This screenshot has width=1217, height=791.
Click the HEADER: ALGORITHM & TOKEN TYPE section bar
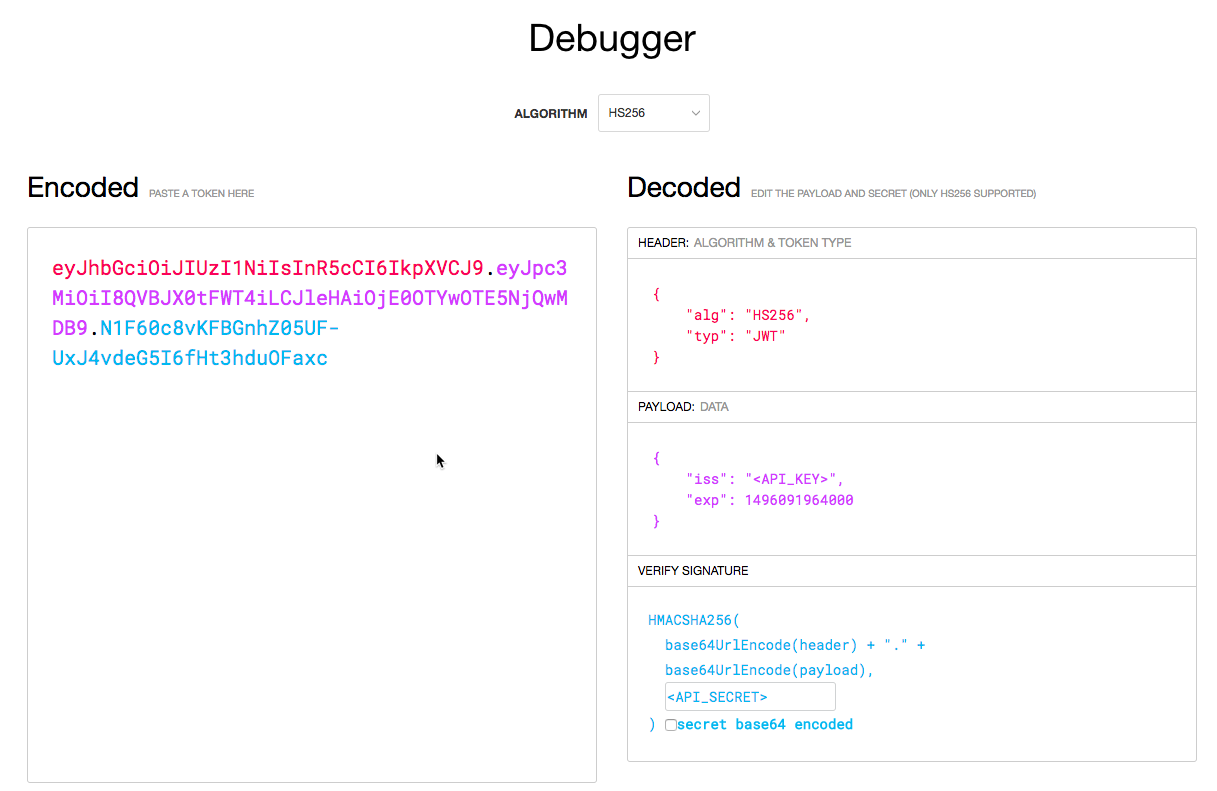911,242
